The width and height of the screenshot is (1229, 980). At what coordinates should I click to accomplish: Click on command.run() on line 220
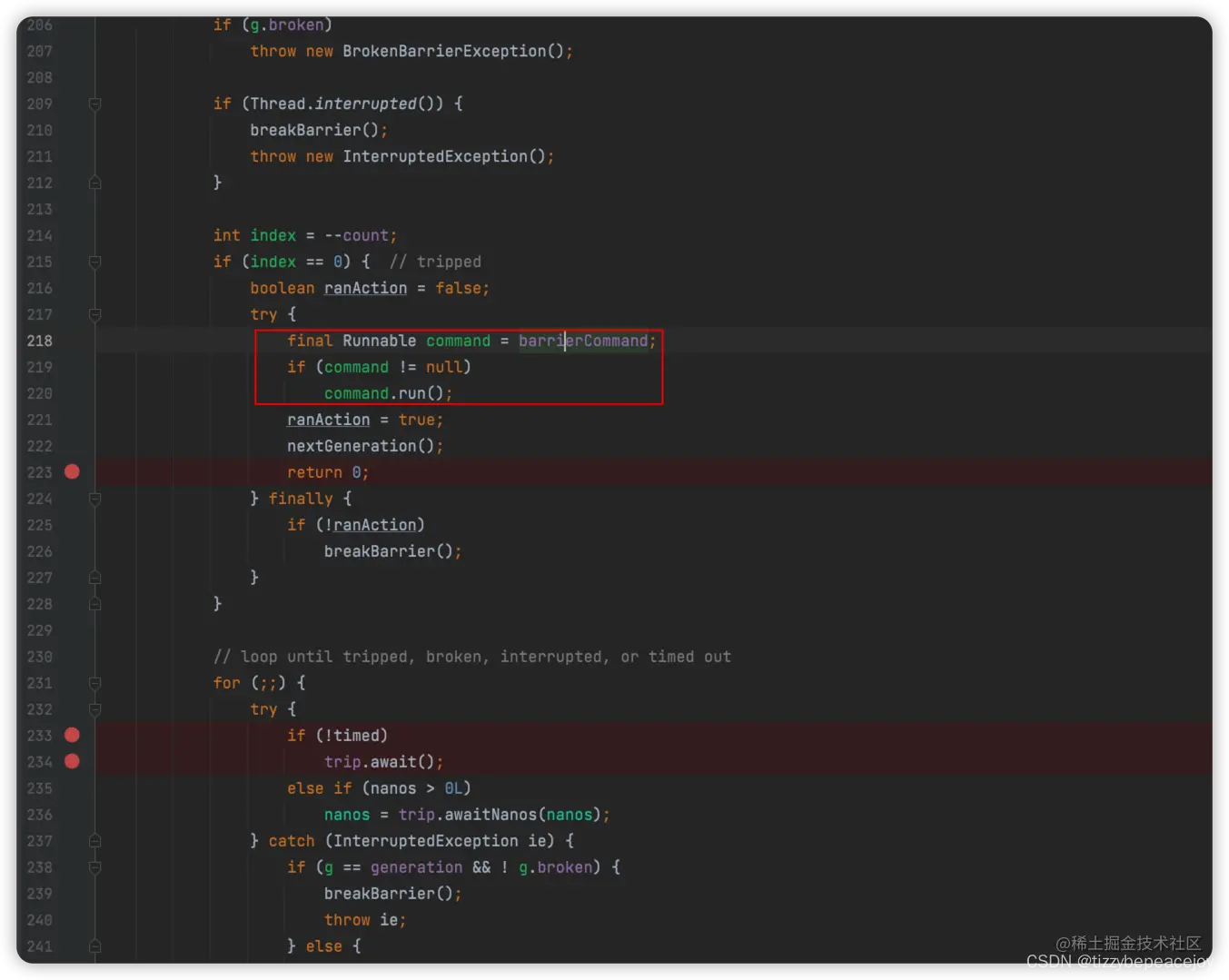(384, 393)
